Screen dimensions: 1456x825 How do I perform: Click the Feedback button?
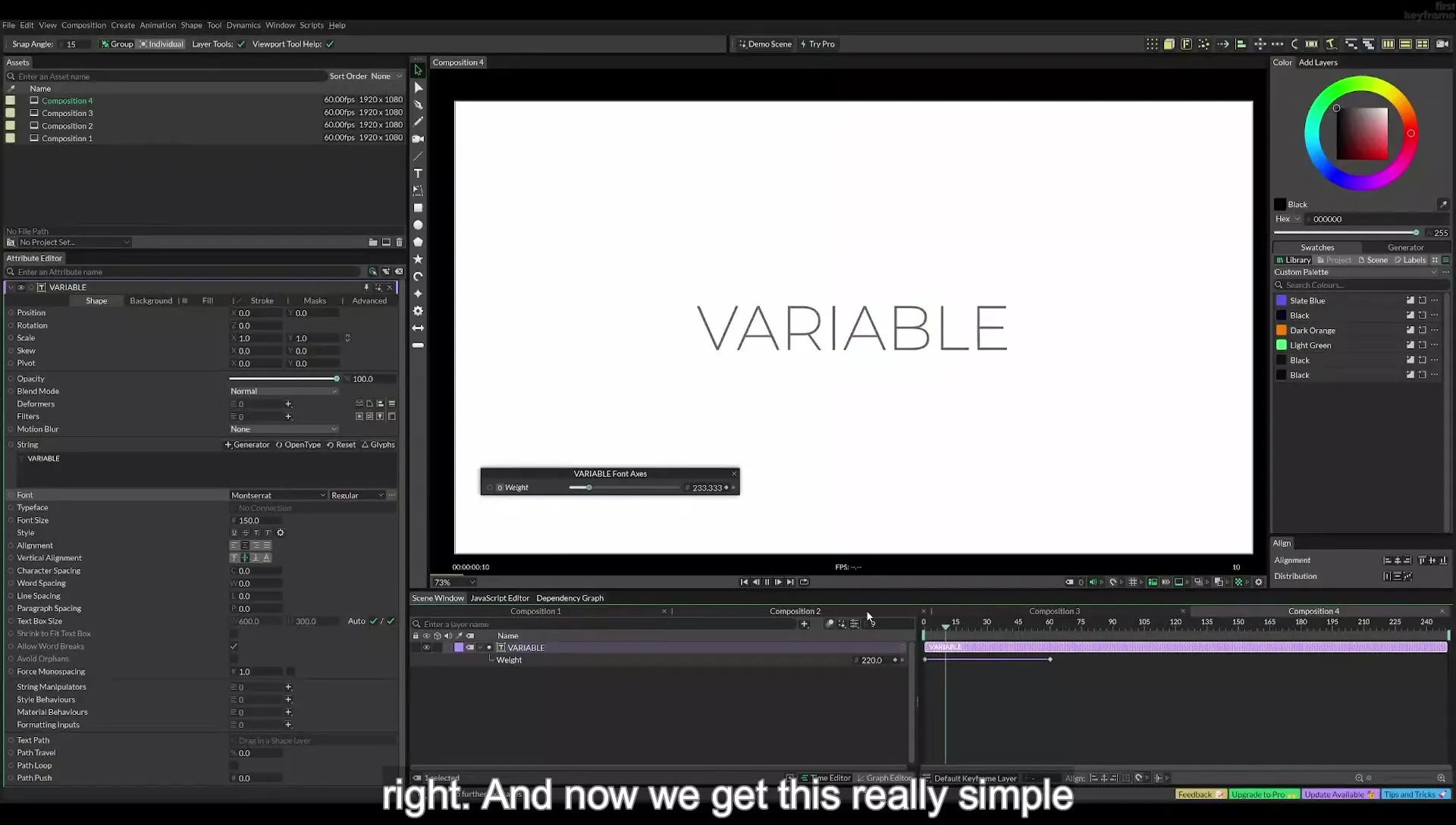[x=1200, y=795]
